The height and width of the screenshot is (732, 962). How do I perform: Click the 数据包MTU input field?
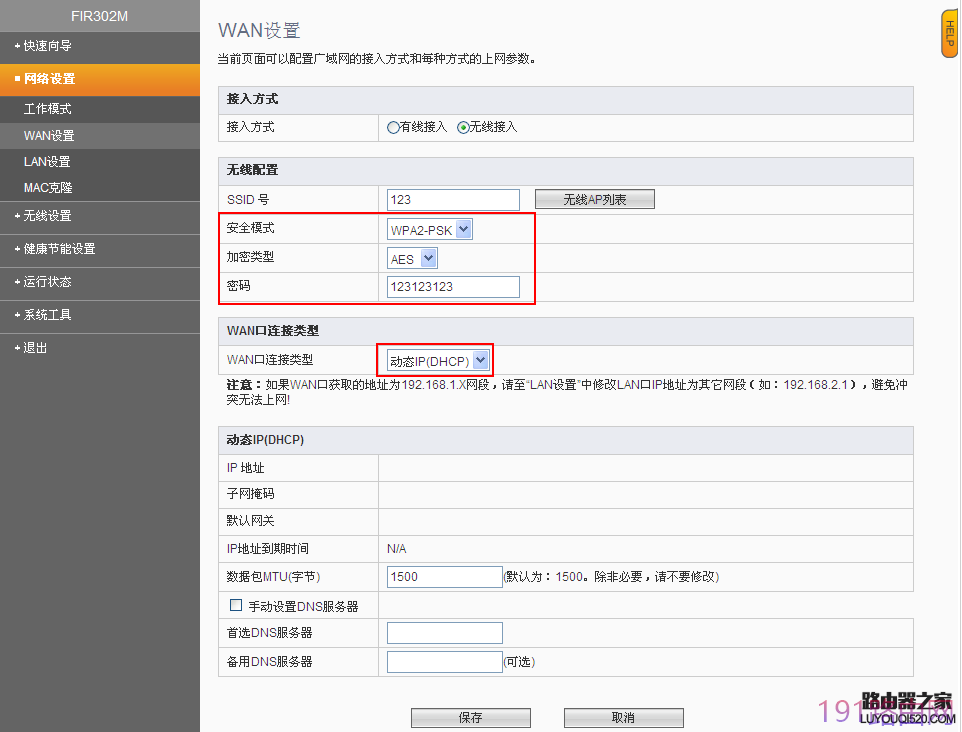pyautogui.click(x=445, y=577)
